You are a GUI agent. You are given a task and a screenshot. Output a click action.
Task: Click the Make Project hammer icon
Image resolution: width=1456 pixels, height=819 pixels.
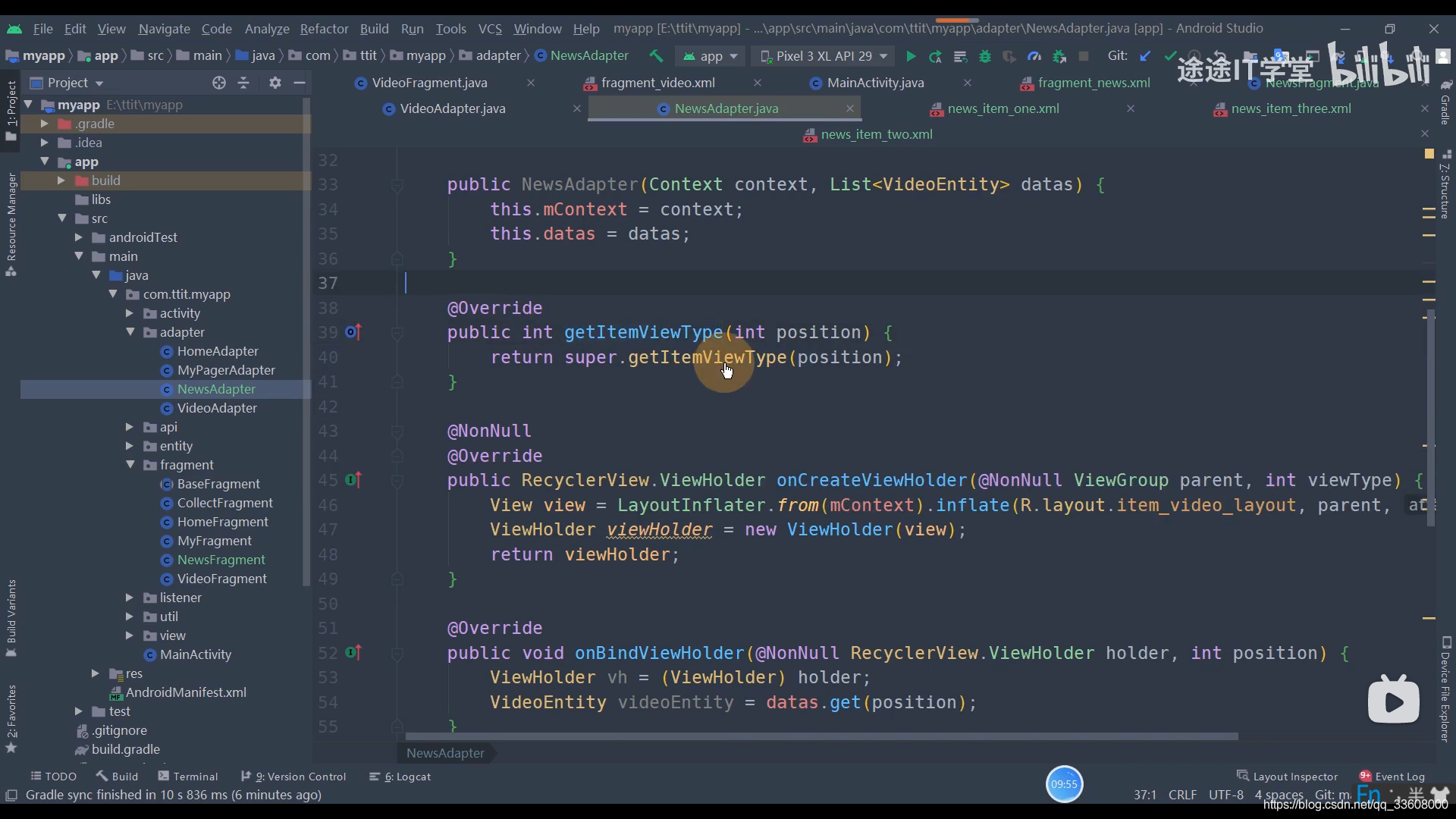[x=656, y=56]
